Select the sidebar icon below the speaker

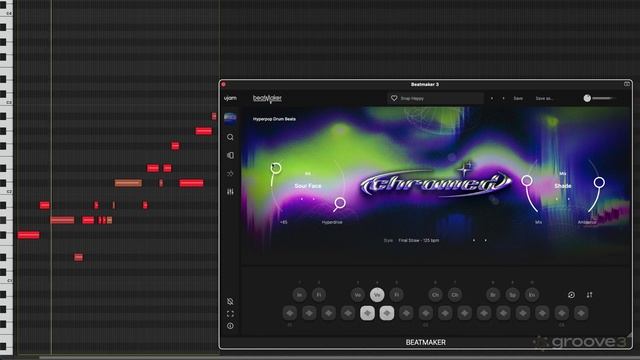230,173
